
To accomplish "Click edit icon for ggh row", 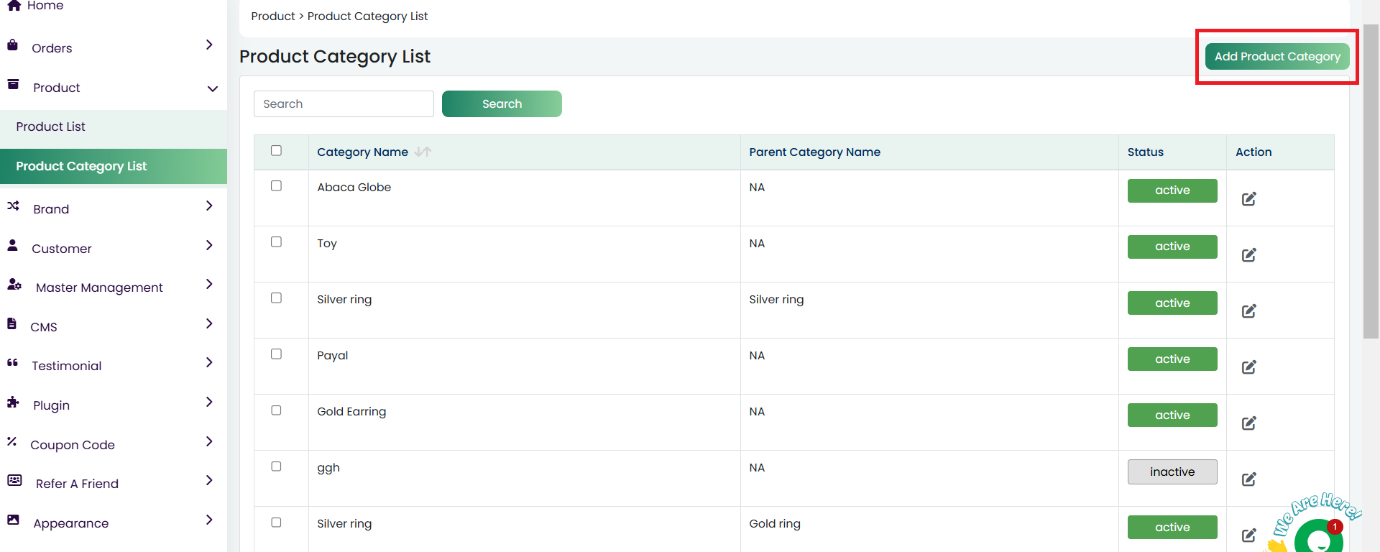I will (x=1248, y=479).
